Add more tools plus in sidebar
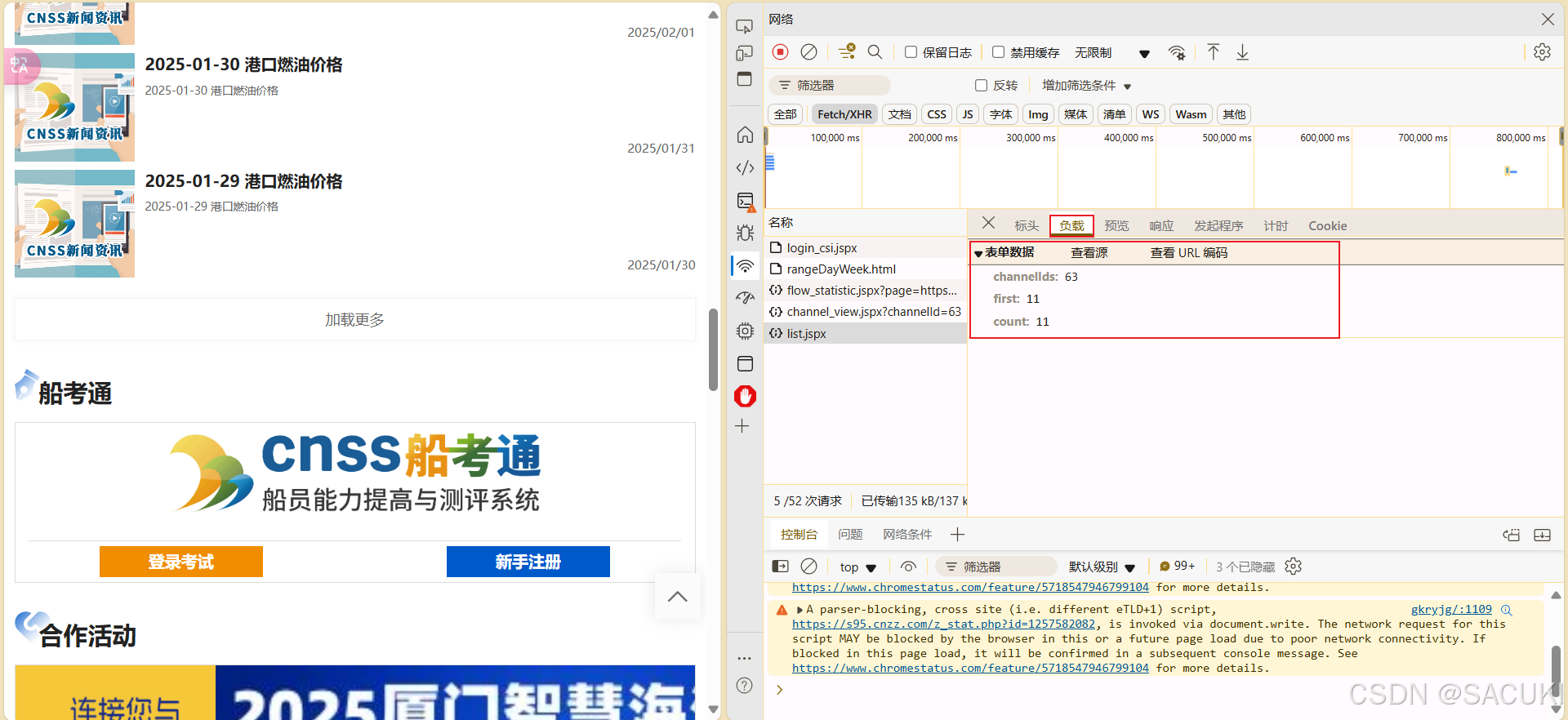 tap(742, 426)
